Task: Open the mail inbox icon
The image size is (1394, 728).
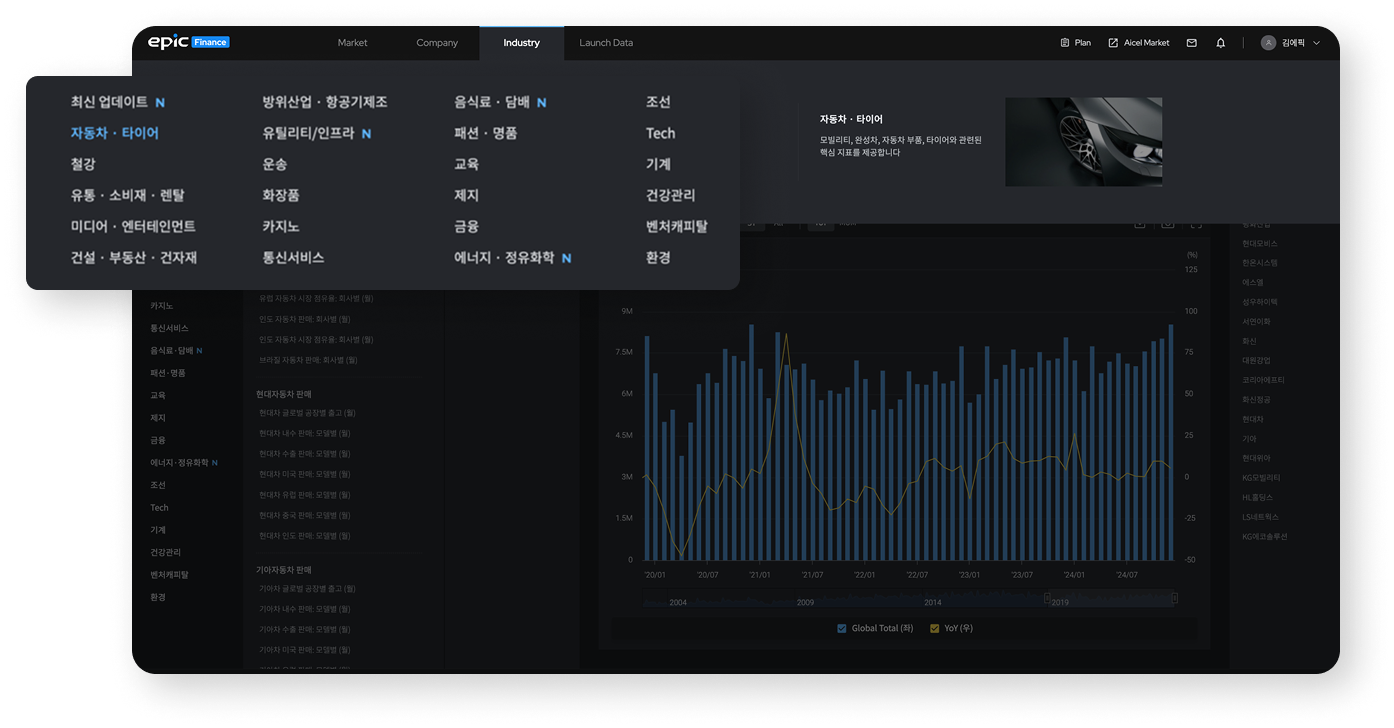Action: (1191, 42)
